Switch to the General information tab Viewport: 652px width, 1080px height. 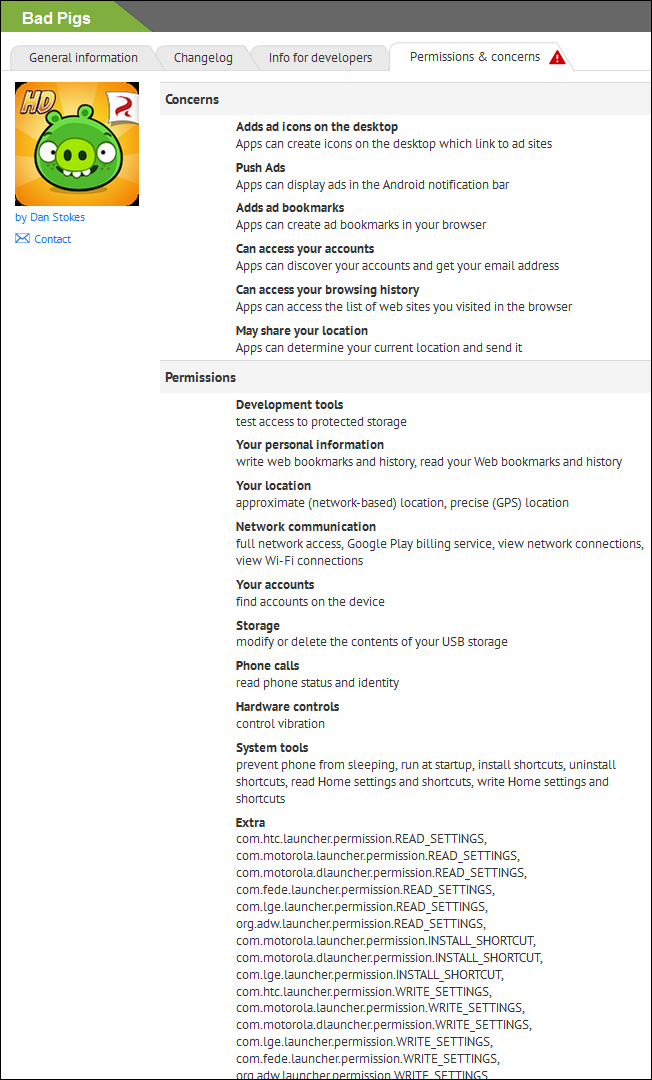pyautogui.click(x=83, y=58)
